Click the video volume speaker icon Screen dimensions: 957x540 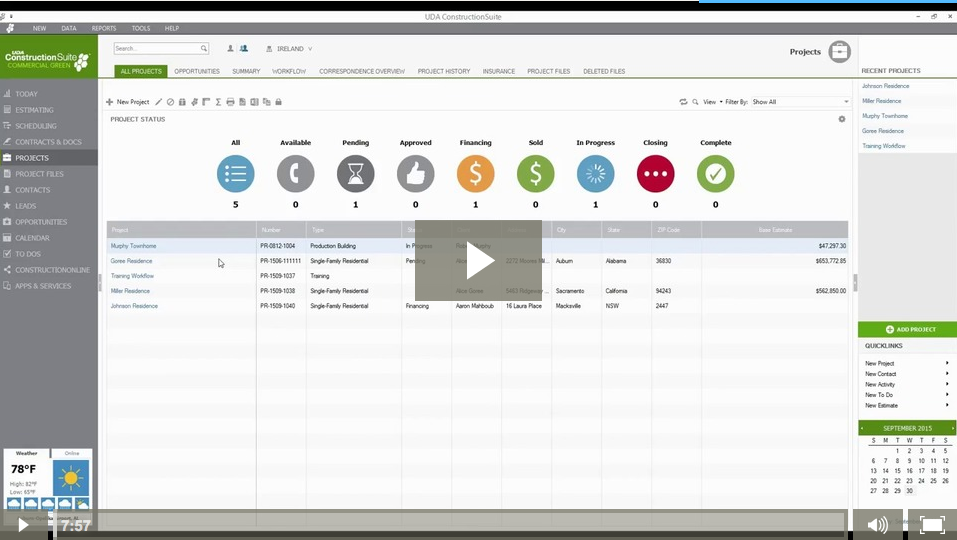878,525
